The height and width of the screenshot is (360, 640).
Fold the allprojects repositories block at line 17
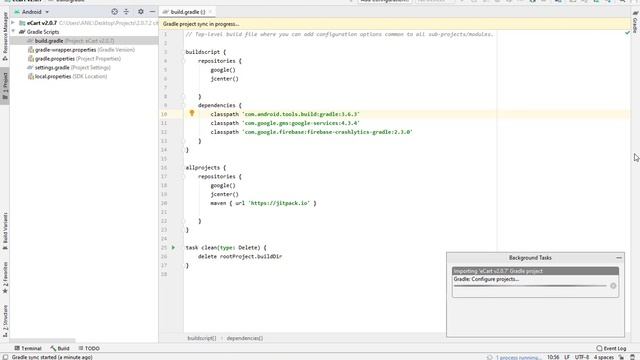pyautogui.click(x=183, y=176)
